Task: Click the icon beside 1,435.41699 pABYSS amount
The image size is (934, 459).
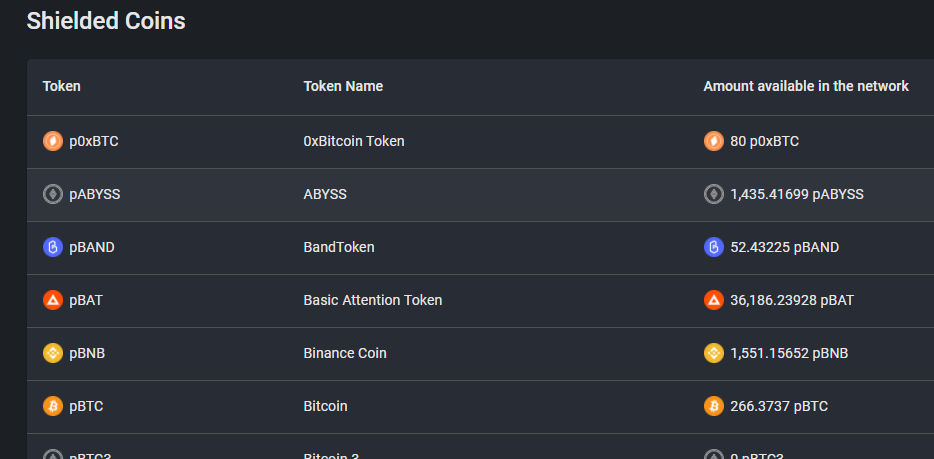Action: tap(714, 194)
